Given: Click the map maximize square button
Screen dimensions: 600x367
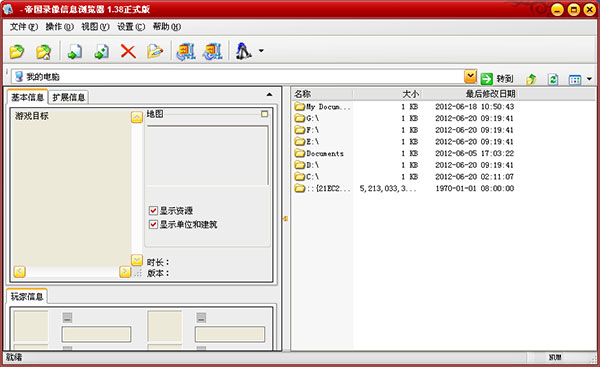Looking at the screenshot, I should pos(264,114).
